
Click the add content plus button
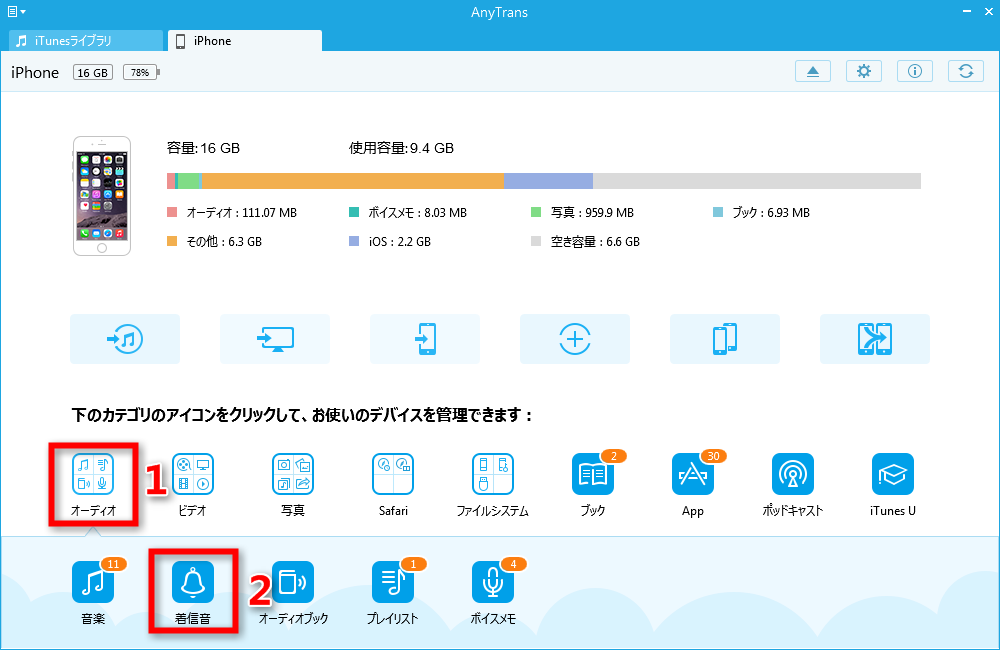pyautogui.click(x=575, y=339)
